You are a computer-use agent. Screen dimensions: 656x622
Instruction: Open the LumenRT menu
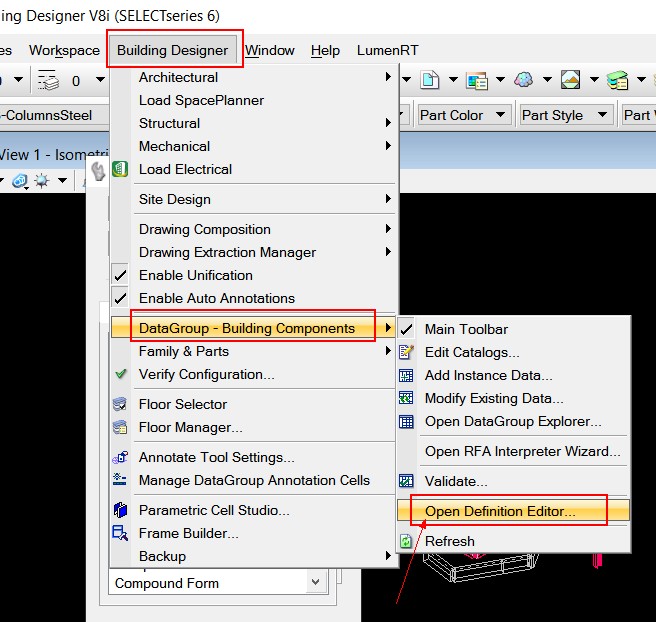coord(387,50)
